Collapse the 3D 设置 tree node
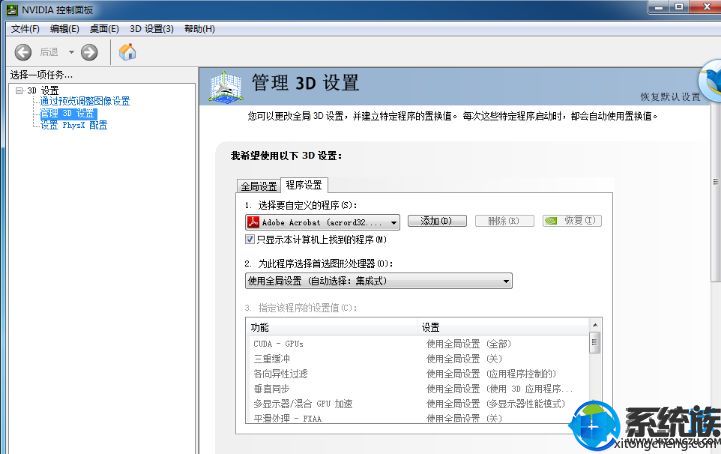This screenshot has height=454, width=721. [19, 90]
